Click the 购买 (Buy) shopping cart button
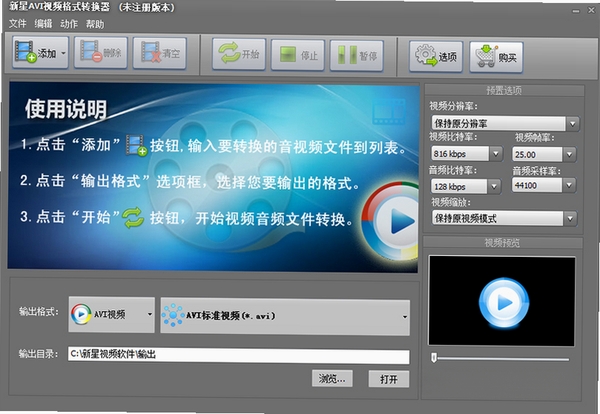The width and height of the screenshot is (600, 414). point(496,57)
